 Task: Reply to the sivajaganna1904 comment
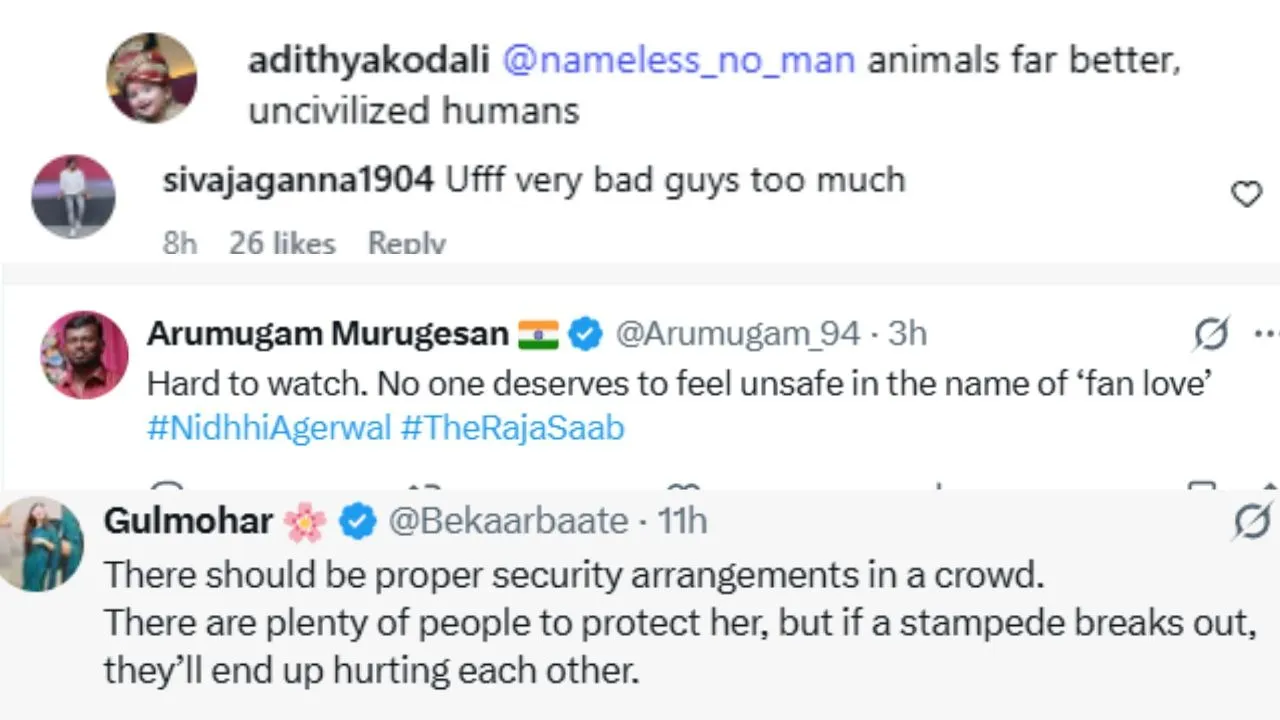[x=406, y=243]
